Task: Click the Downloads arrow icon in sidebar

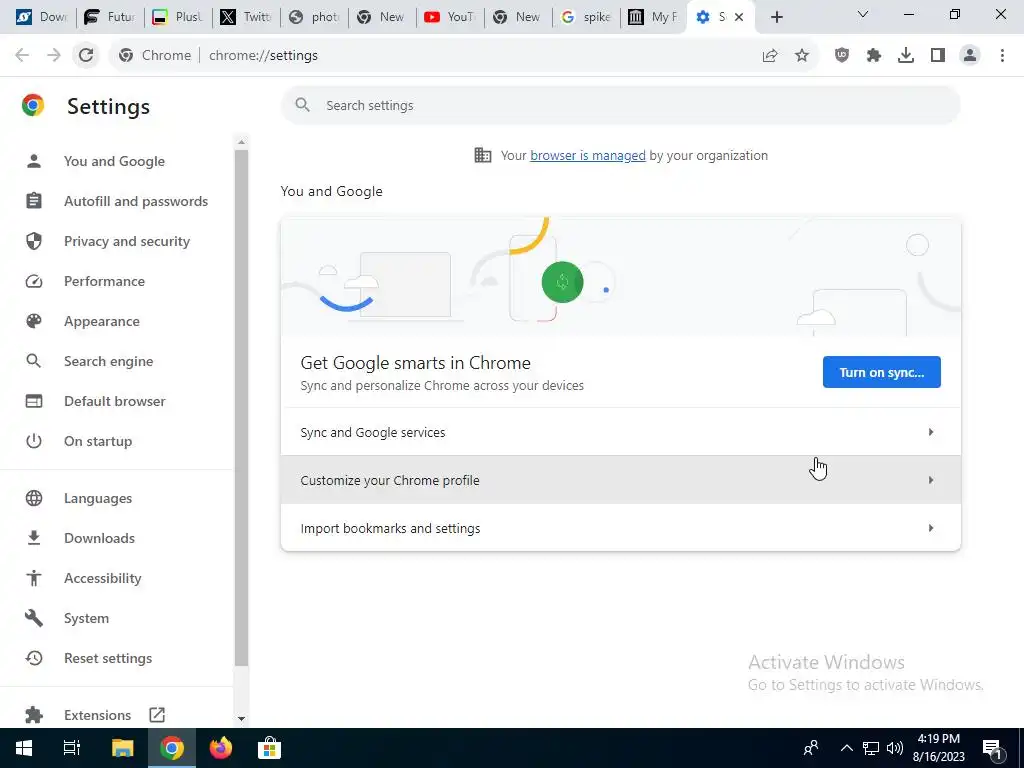Action: (34, 538)
